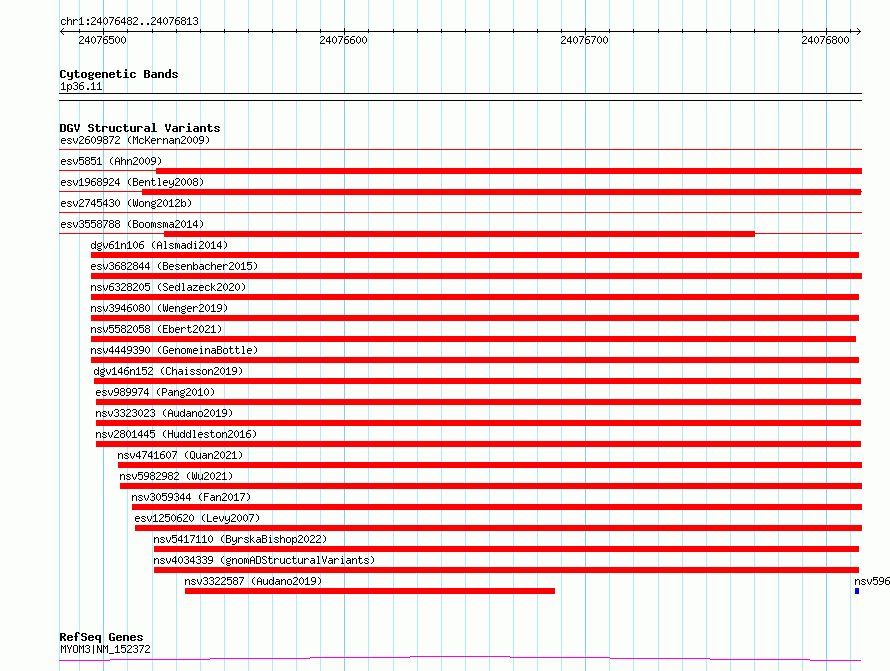
Task: Click esv1250620 (Levy2007) label
Action: (197, 518)
